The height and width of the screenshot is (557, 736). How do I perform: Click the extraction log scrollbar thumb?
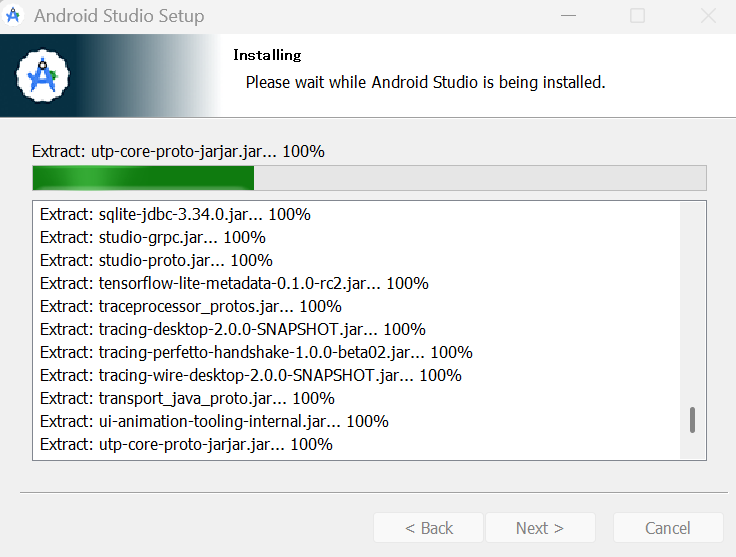[692, 420]
